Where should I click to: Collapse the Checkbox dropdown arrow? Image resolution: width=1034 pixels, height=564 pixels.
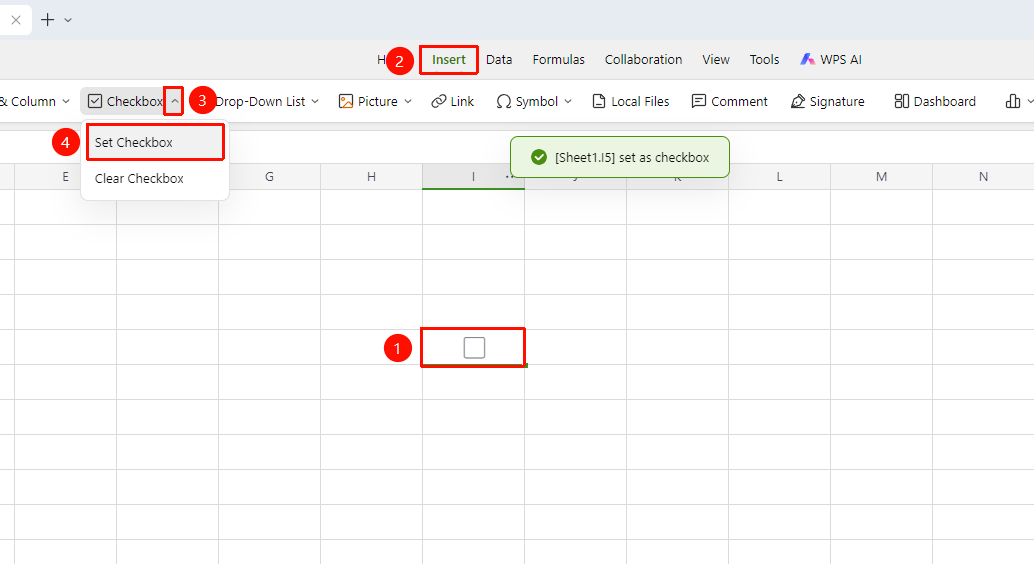click(x=174, y=102)
